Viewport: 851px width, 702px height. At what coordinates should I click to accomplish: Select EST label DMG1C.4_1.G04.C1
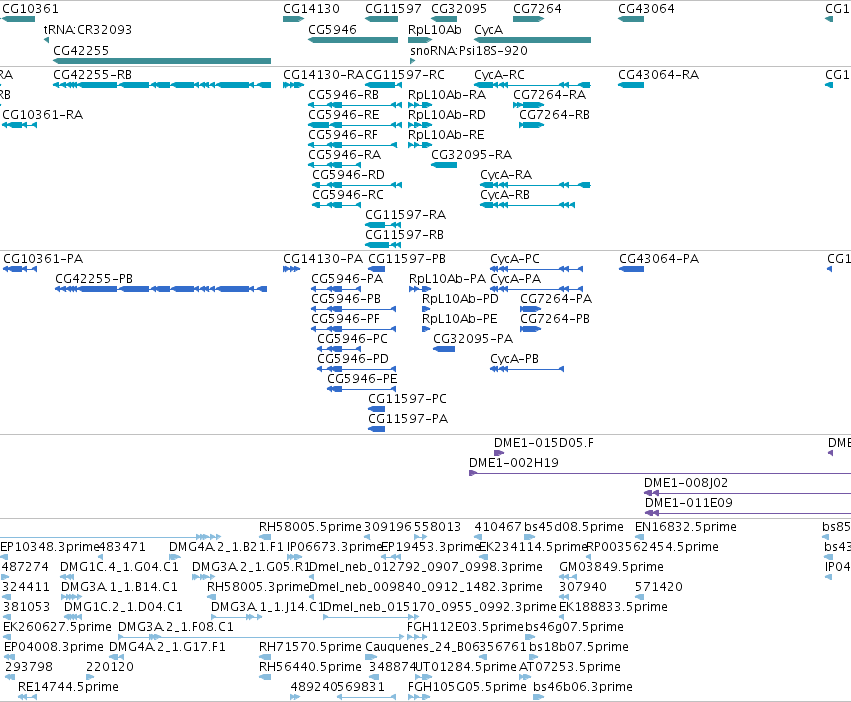[119, 568]
